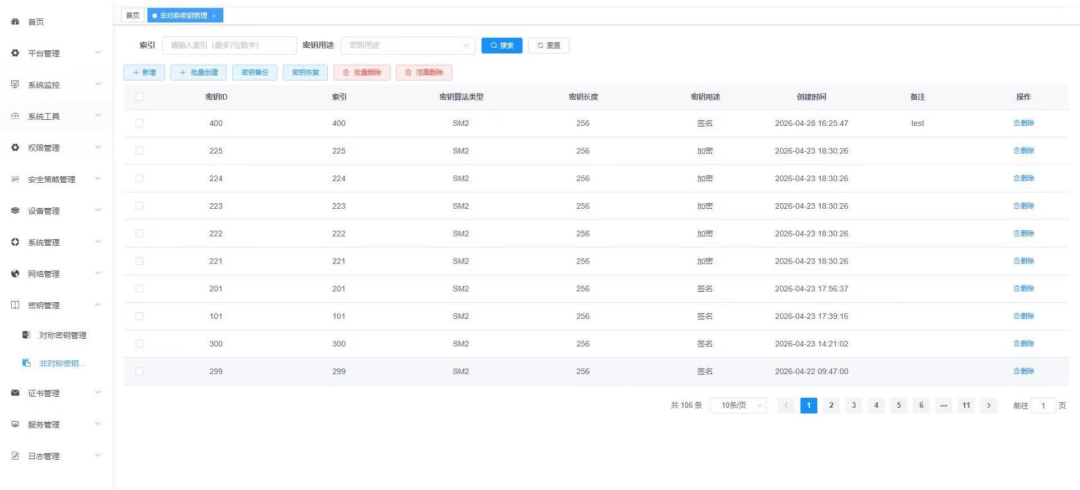Open the 10条/页 page size dropdown
The height and width of the screenshot is (490, 1080).
click(x=739, y=406)
